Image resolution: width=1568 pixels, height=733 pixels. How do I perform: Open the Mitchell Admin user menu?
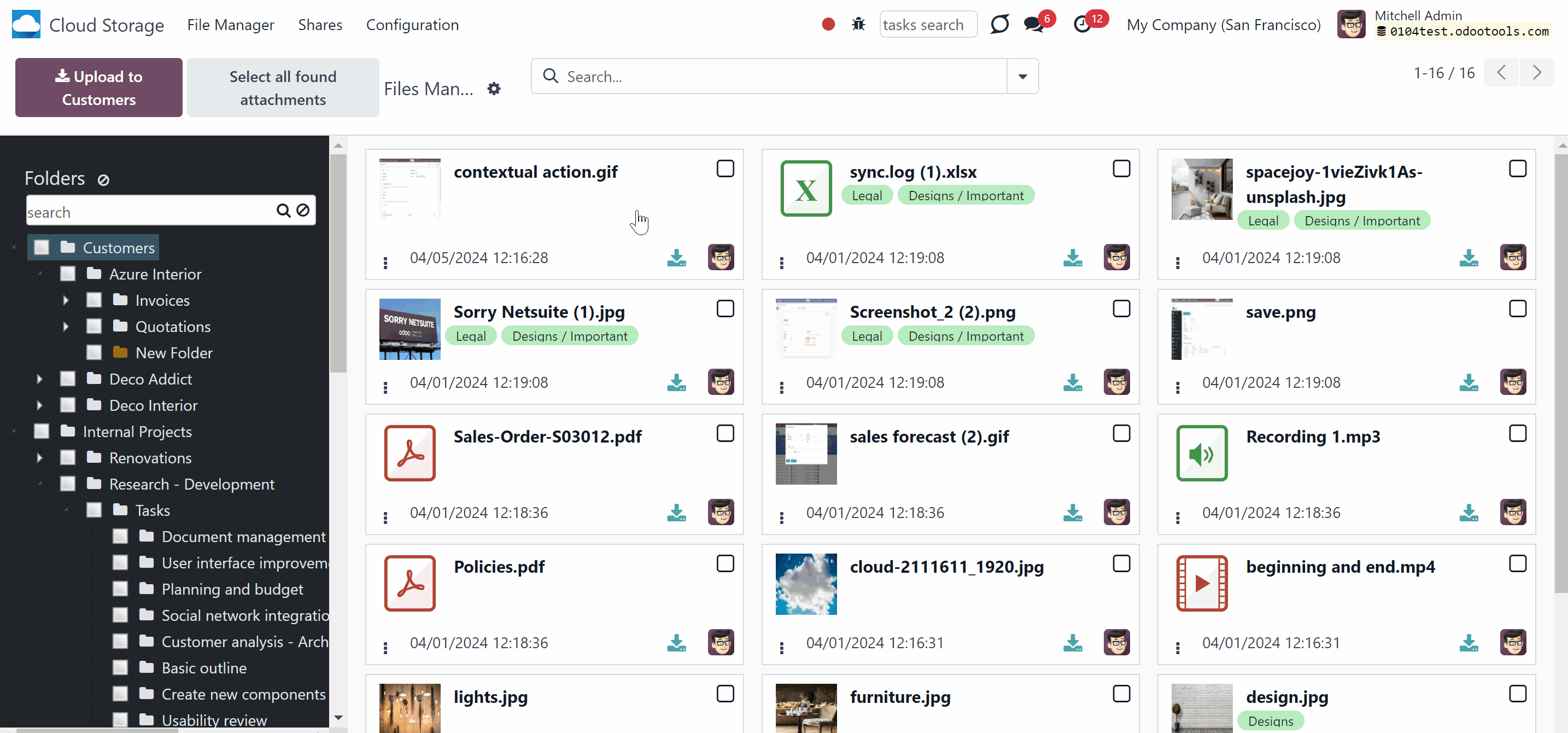tap(1444, 25)
